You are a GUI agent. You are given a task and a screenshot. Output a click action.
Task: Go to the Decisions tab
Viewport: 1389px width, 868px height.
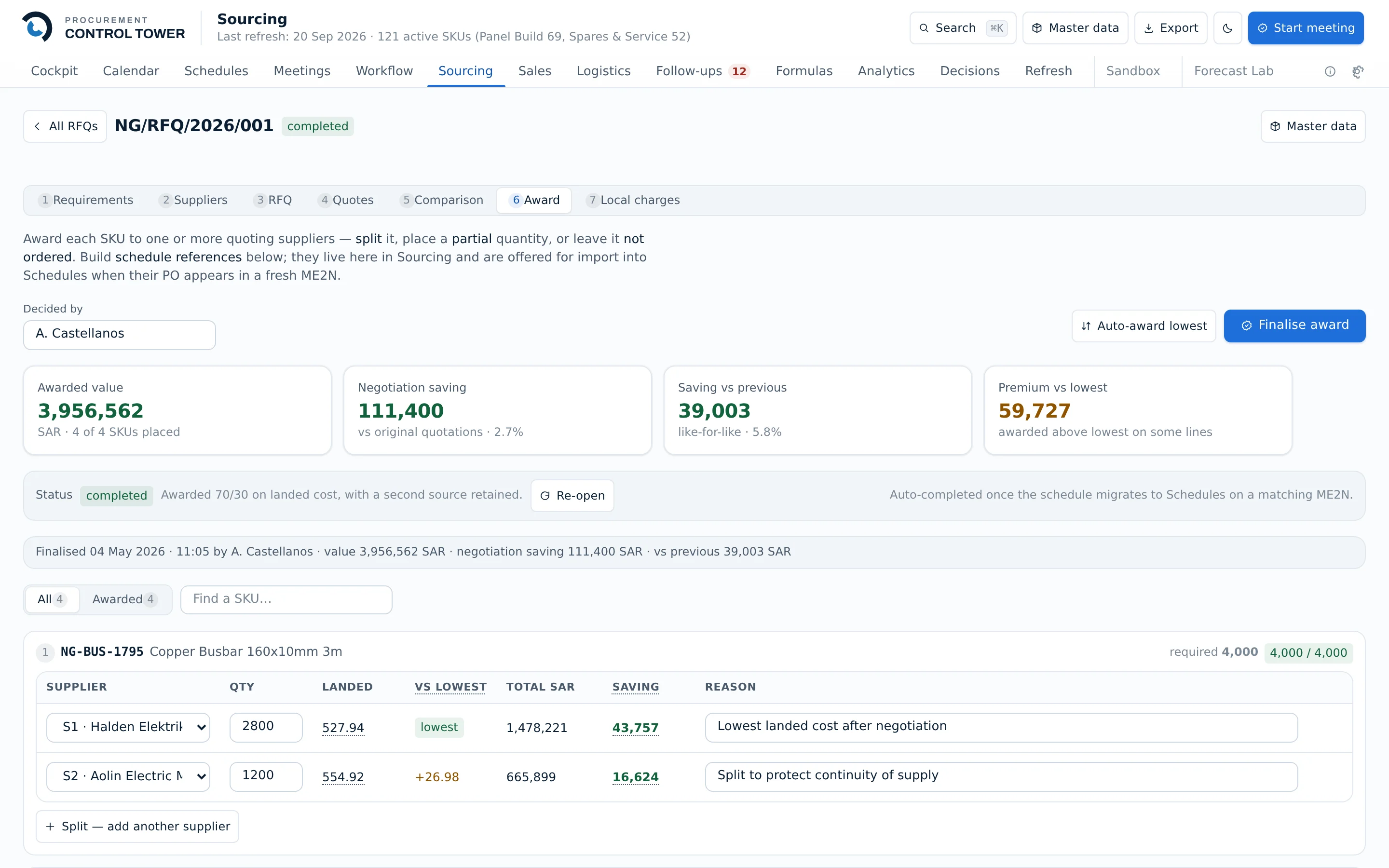point(969,71)
